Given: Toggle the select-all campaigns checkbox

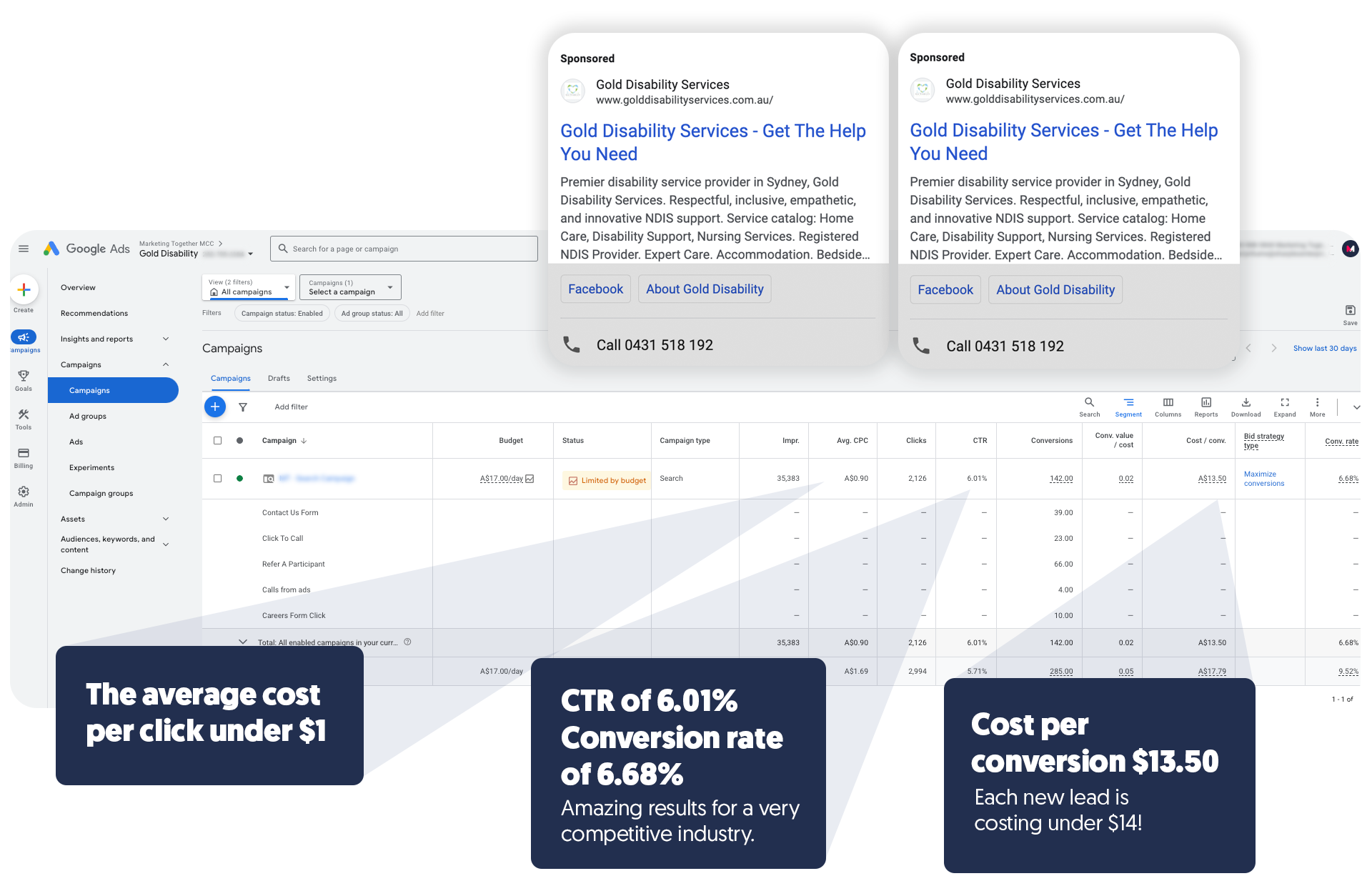Looking at the screenshot, I should click(217, 440).
